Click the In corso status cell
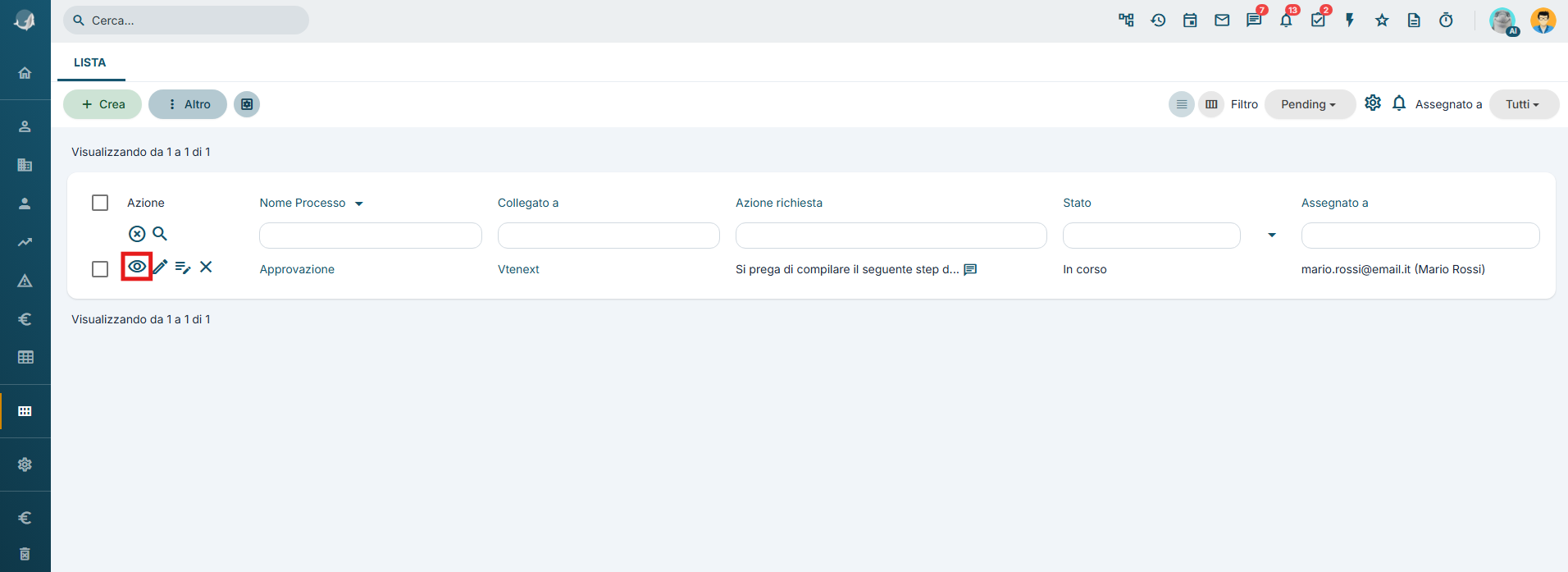The height and width of the screenshot is (572, 1568). point(1085,269)
